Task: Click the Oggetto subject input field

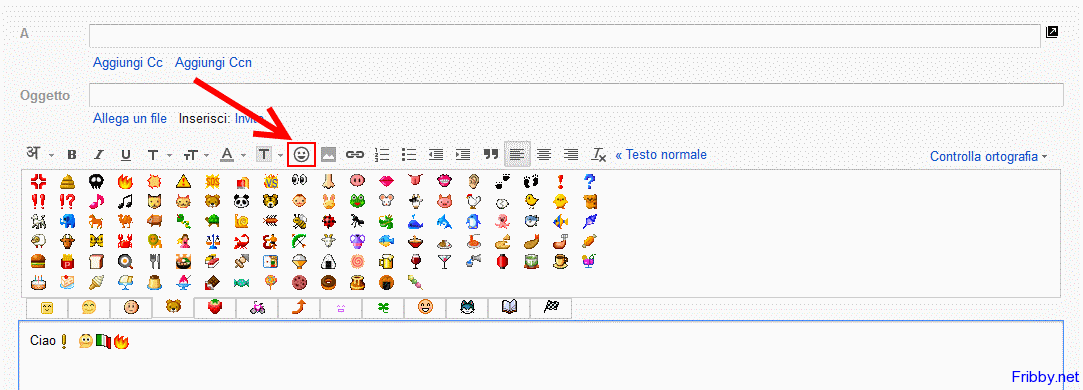Action: (576, 95)
